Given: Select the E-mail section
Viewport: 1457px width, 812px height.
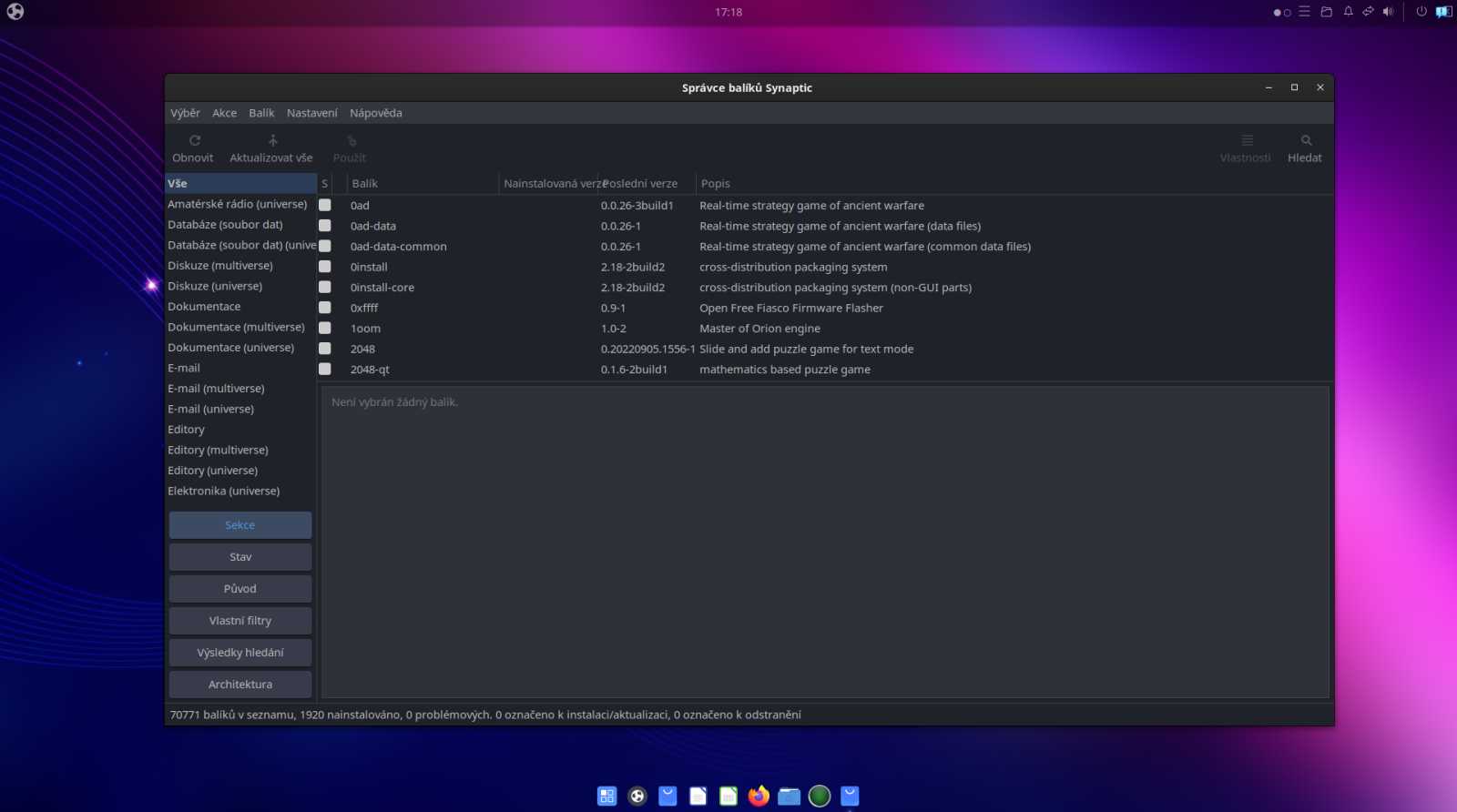Looking at the screenshot, I should click(240, 368).
